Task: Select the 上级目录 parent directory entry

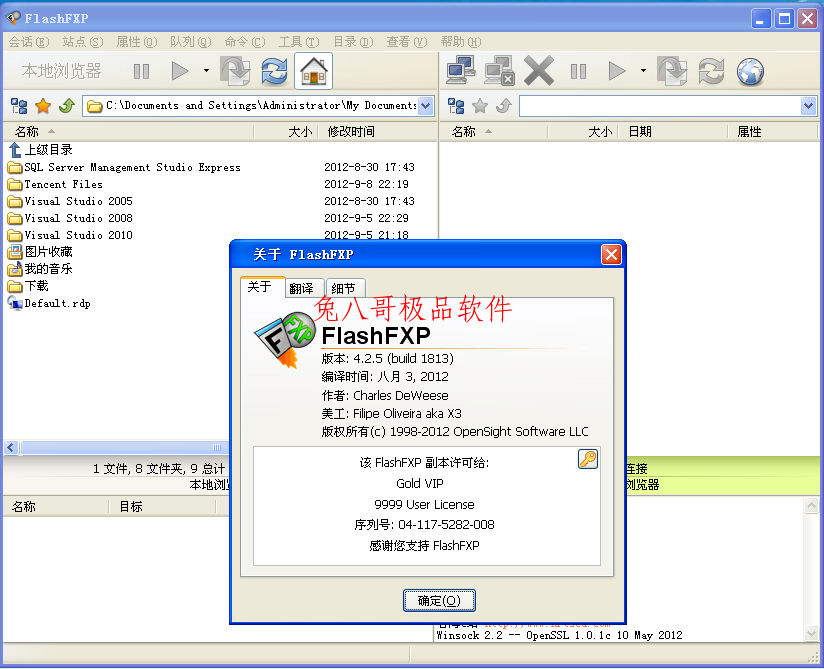Action: click(41, 150)
